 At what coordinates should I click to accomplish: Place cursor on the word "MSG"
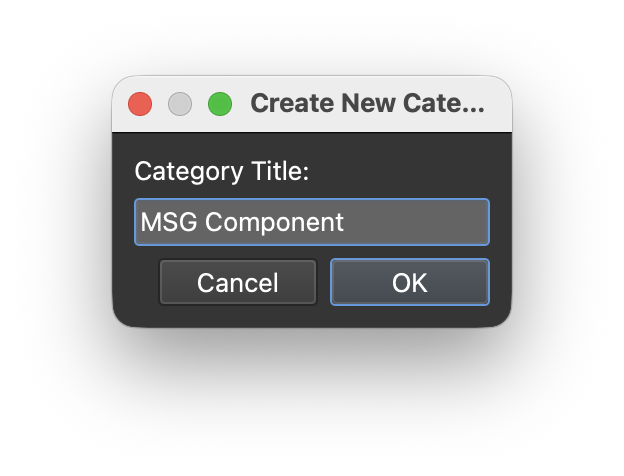click(169, 222)
